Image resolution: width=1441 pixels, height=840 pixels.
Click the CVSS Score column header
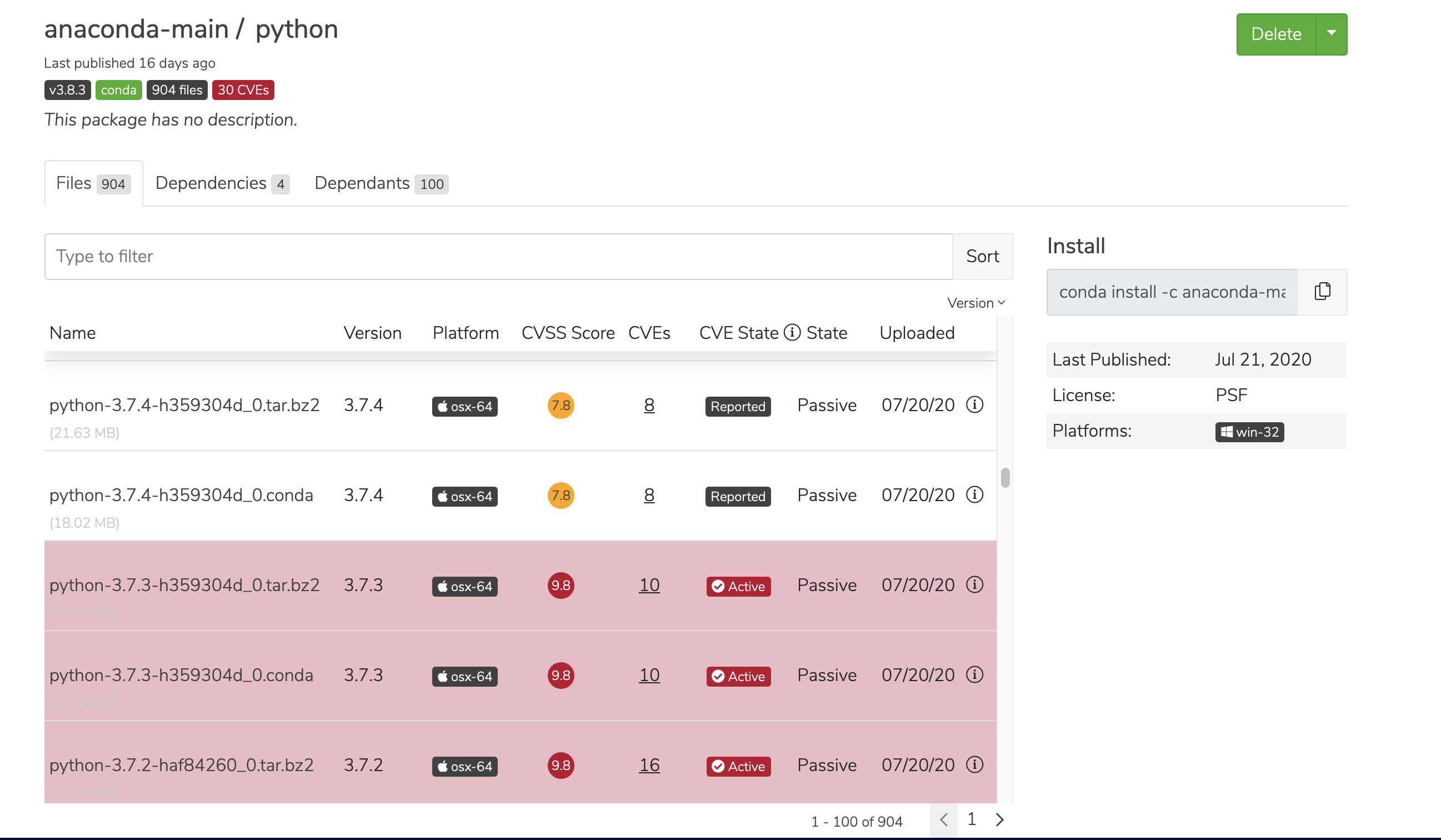(568, 333)
